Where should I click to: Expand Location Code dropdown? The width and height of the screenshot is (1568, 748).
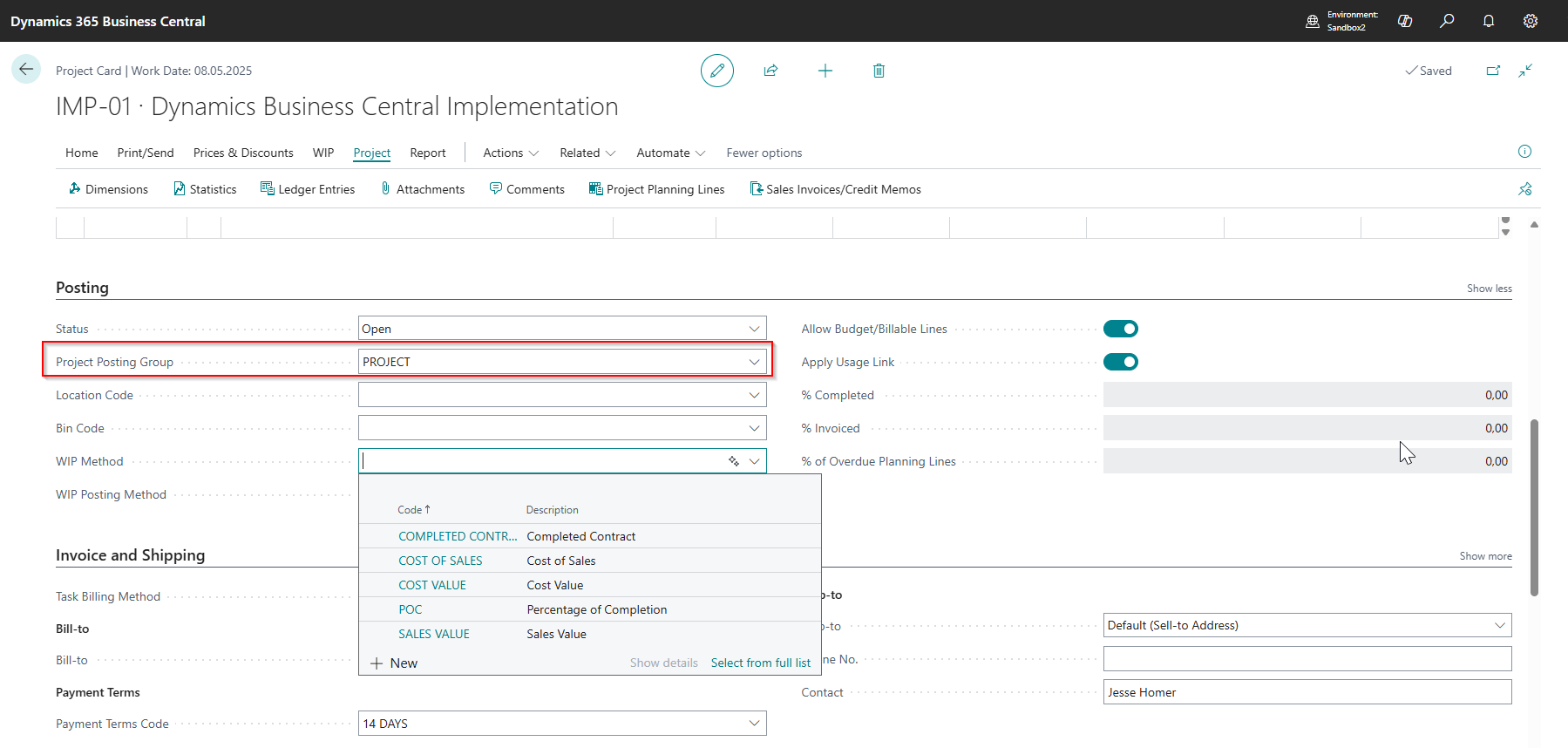(754, 395)
